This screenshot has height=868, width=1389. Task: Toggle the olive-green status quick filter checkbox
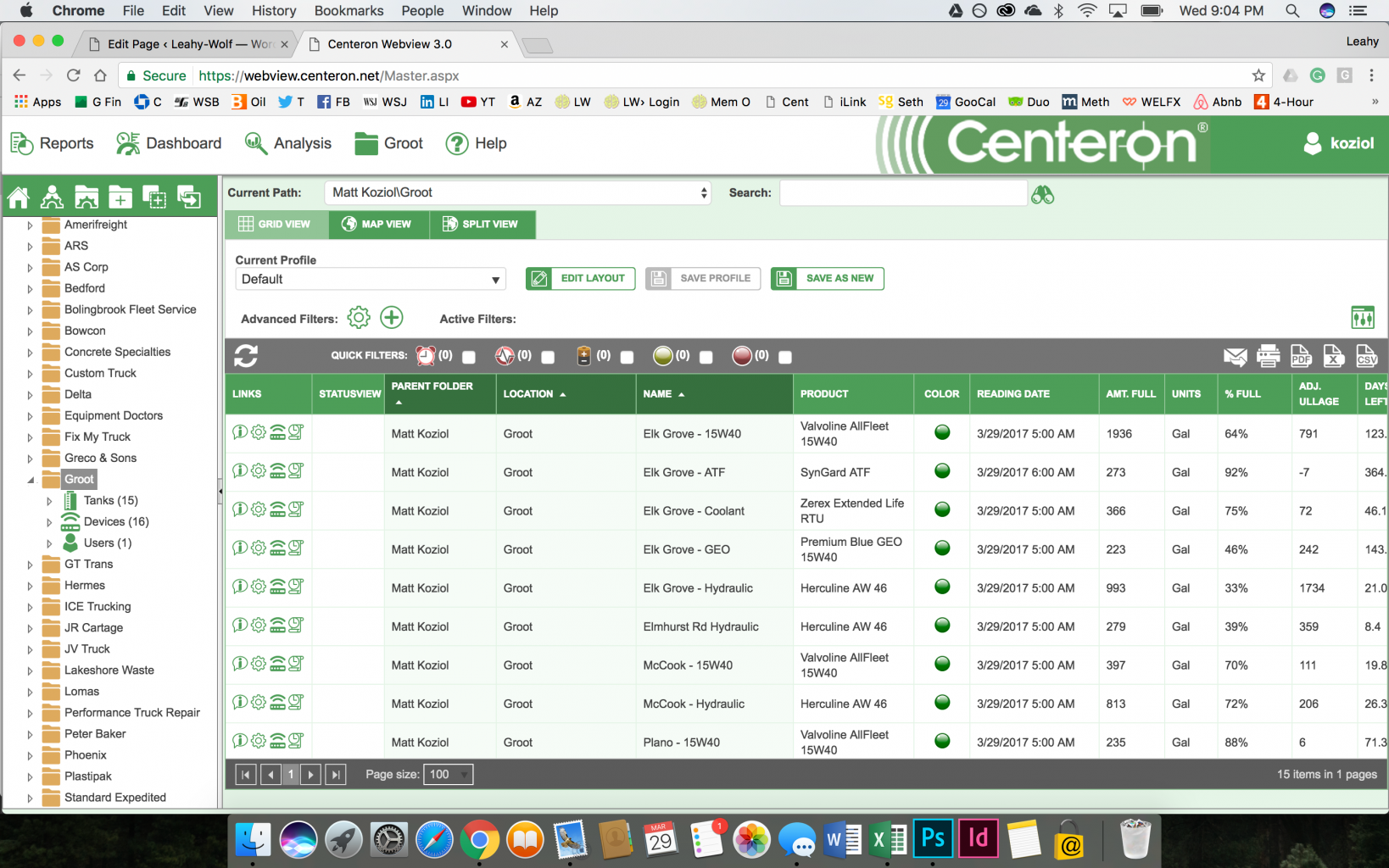(706, 357)
